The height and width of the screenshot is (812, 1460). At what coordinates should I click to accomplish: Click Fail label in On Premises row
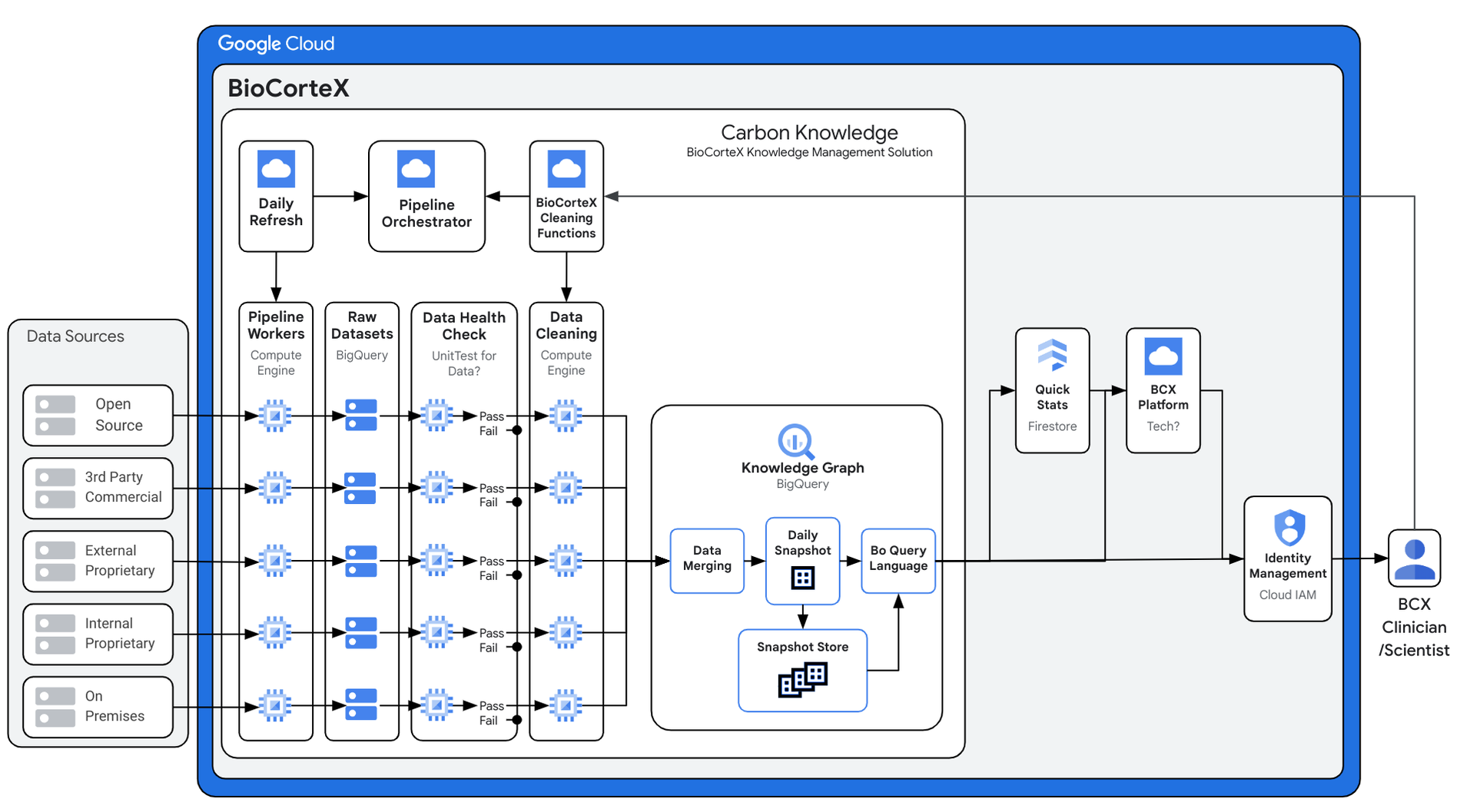click(x=489, y=721)
